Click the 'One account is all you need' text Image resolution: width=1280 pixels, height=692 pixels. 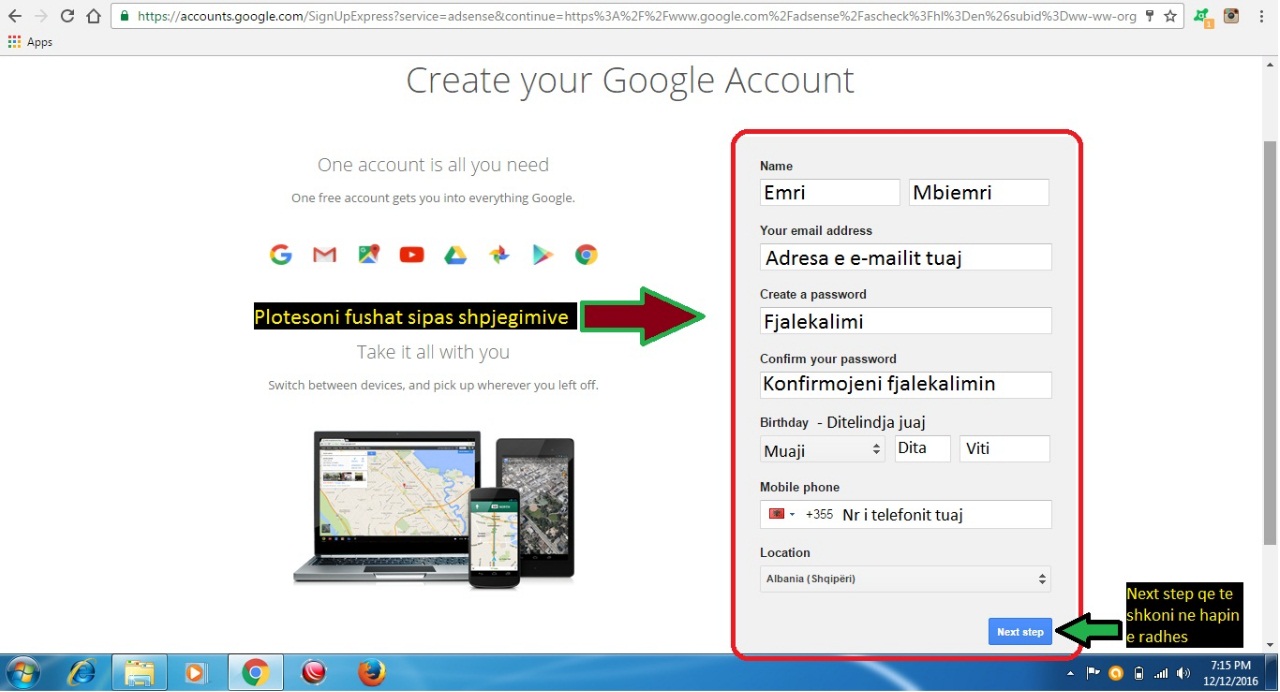433,165
